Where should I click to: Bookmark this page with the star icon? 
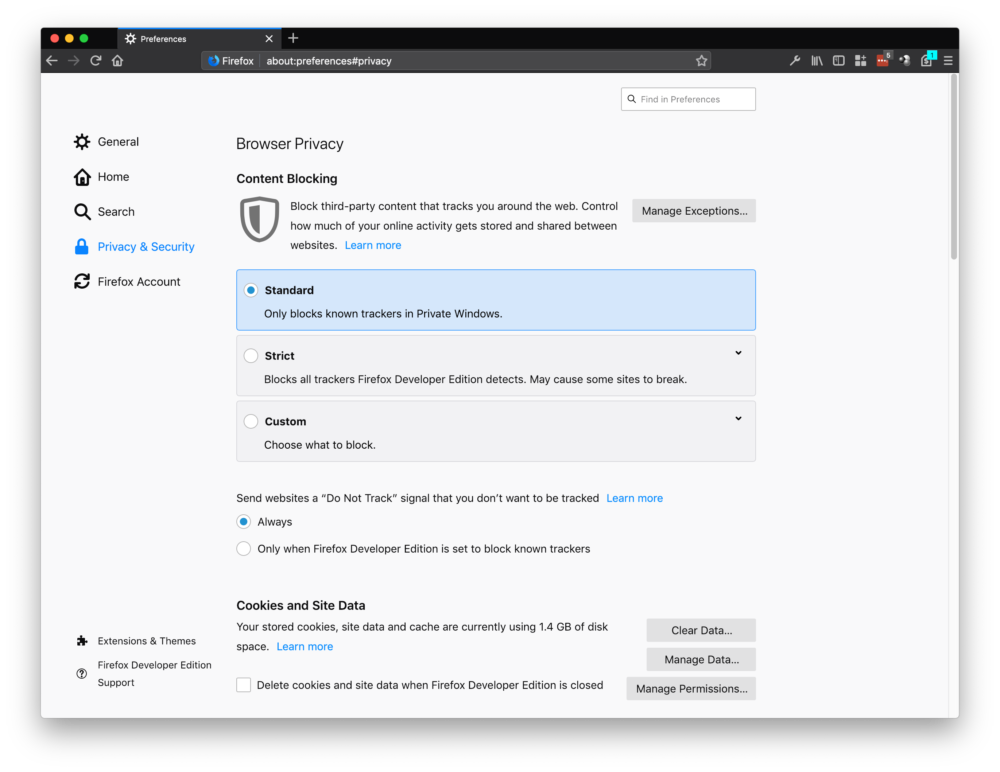pos(702,61)
